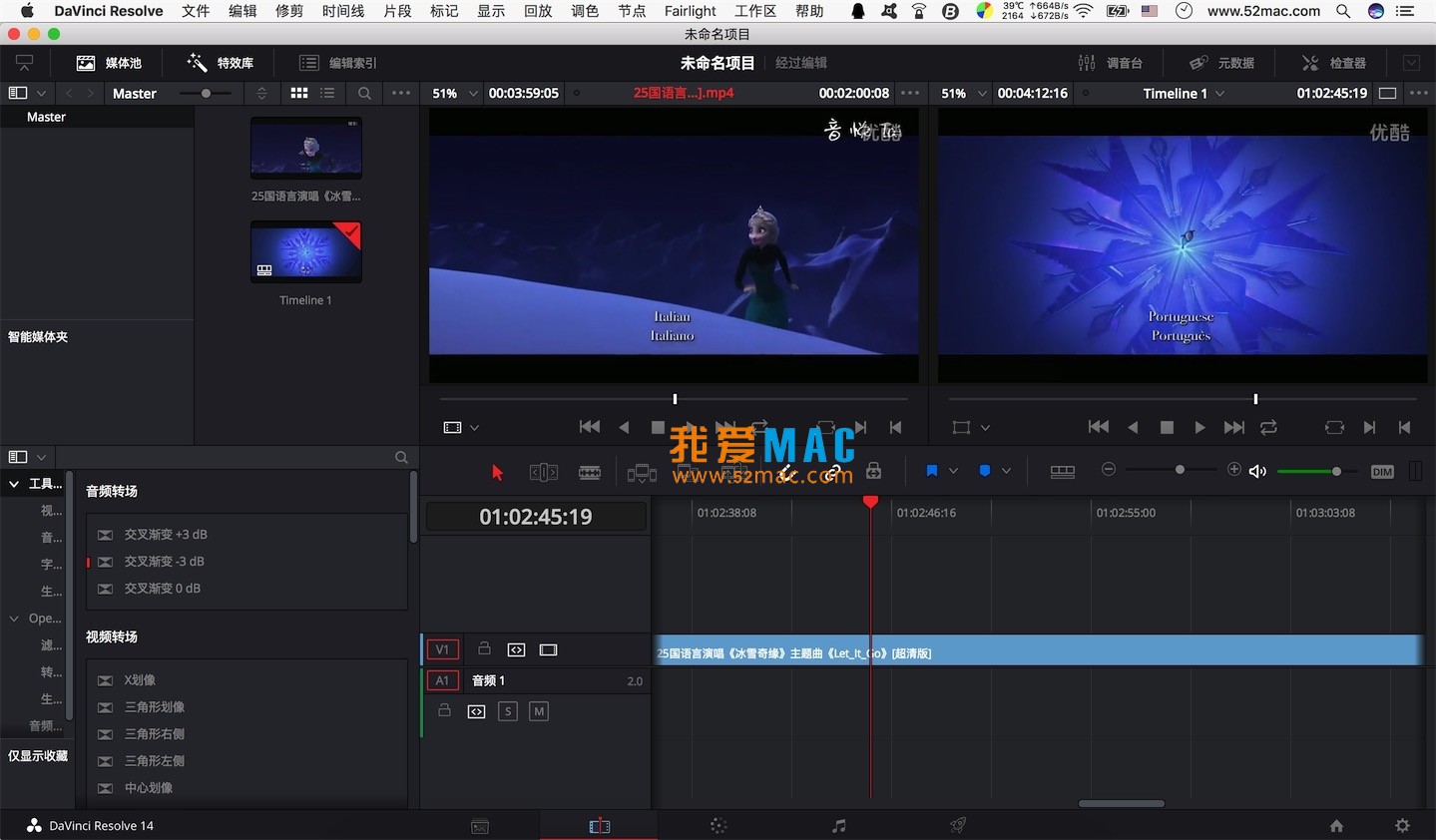Select the Timeline 1 thumbnail in media pool
The width and height of the screenshot is (1436, 840).
coord(306,251)
